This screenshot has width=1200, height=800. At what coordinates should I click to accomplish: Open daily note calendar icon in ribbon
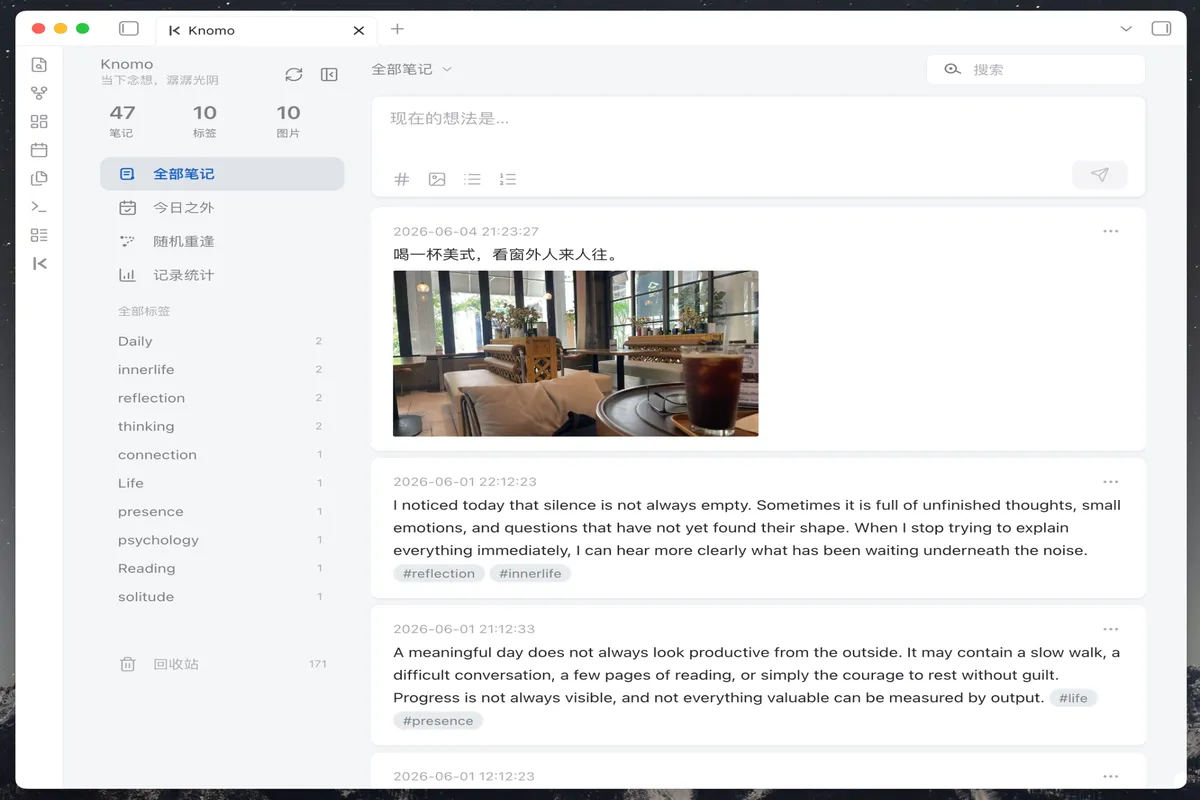pyautogui.click(x=39, y=150)
